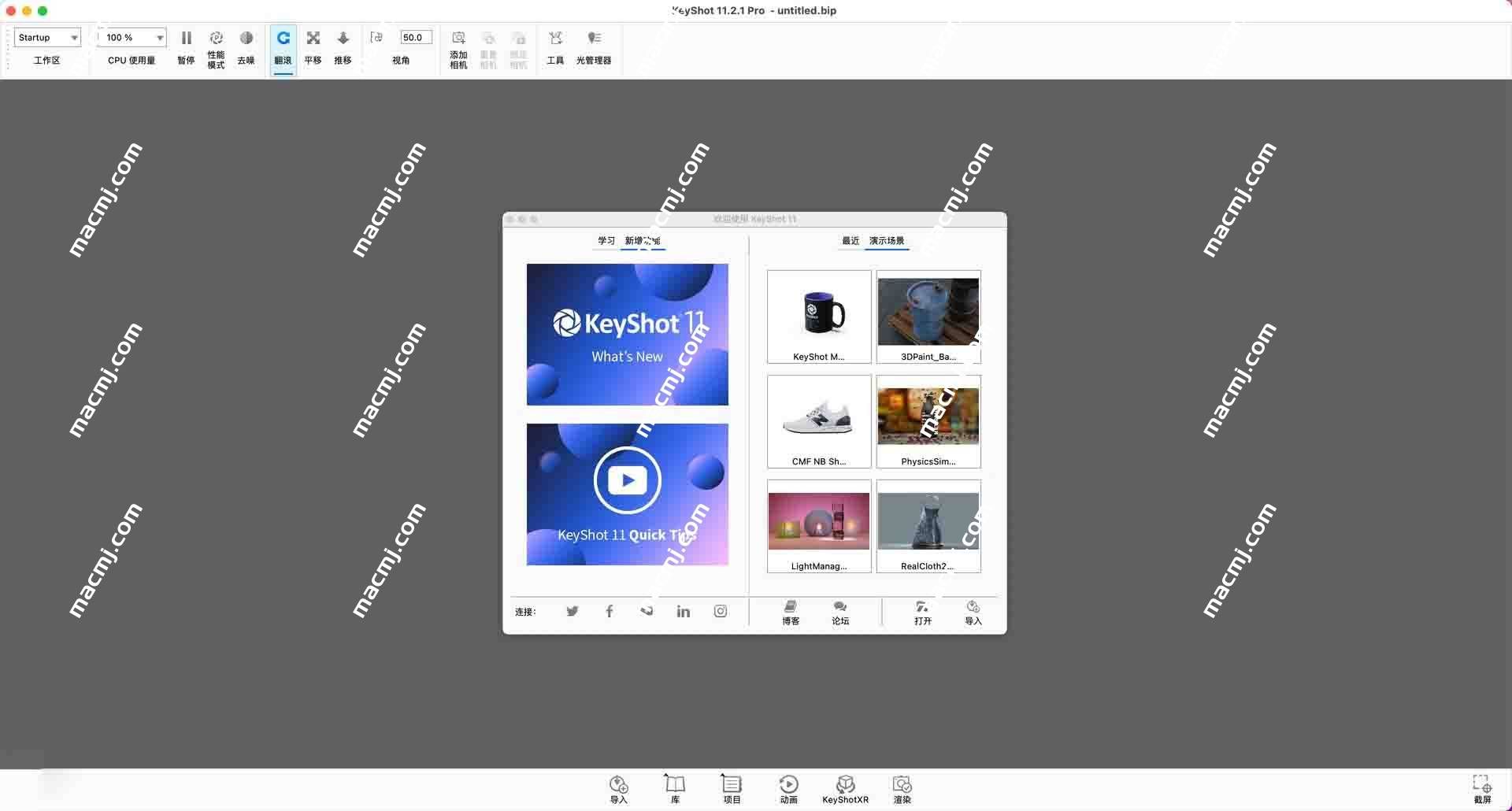1512x811 pixels.
Task: Click the 50.0 field of view field
Action: tap(416, 37)
